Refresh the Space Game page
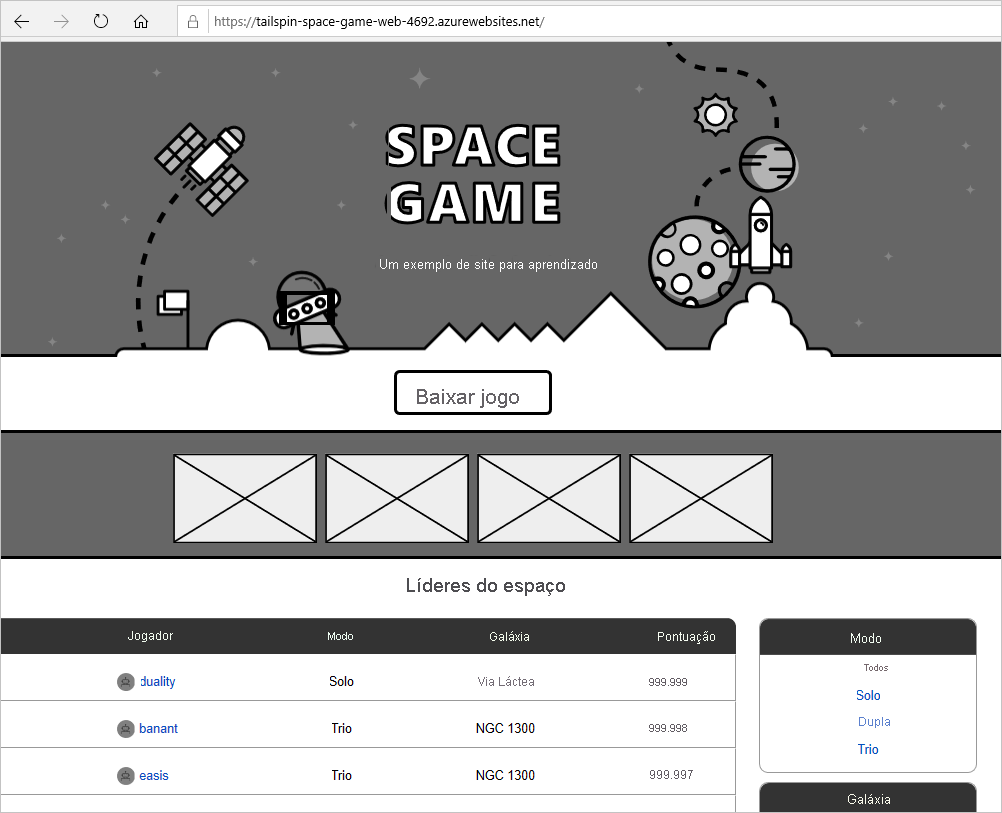Screen dimensions: 1002x813 (100, 20)
